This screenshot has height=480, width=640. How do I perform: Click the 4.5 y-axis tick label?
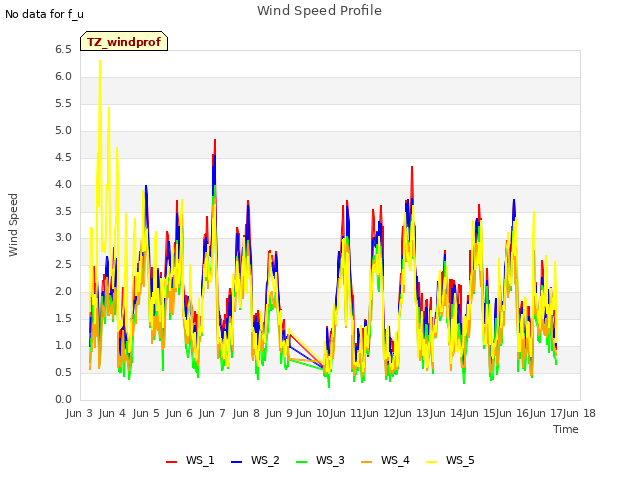[x=63, y=158]
